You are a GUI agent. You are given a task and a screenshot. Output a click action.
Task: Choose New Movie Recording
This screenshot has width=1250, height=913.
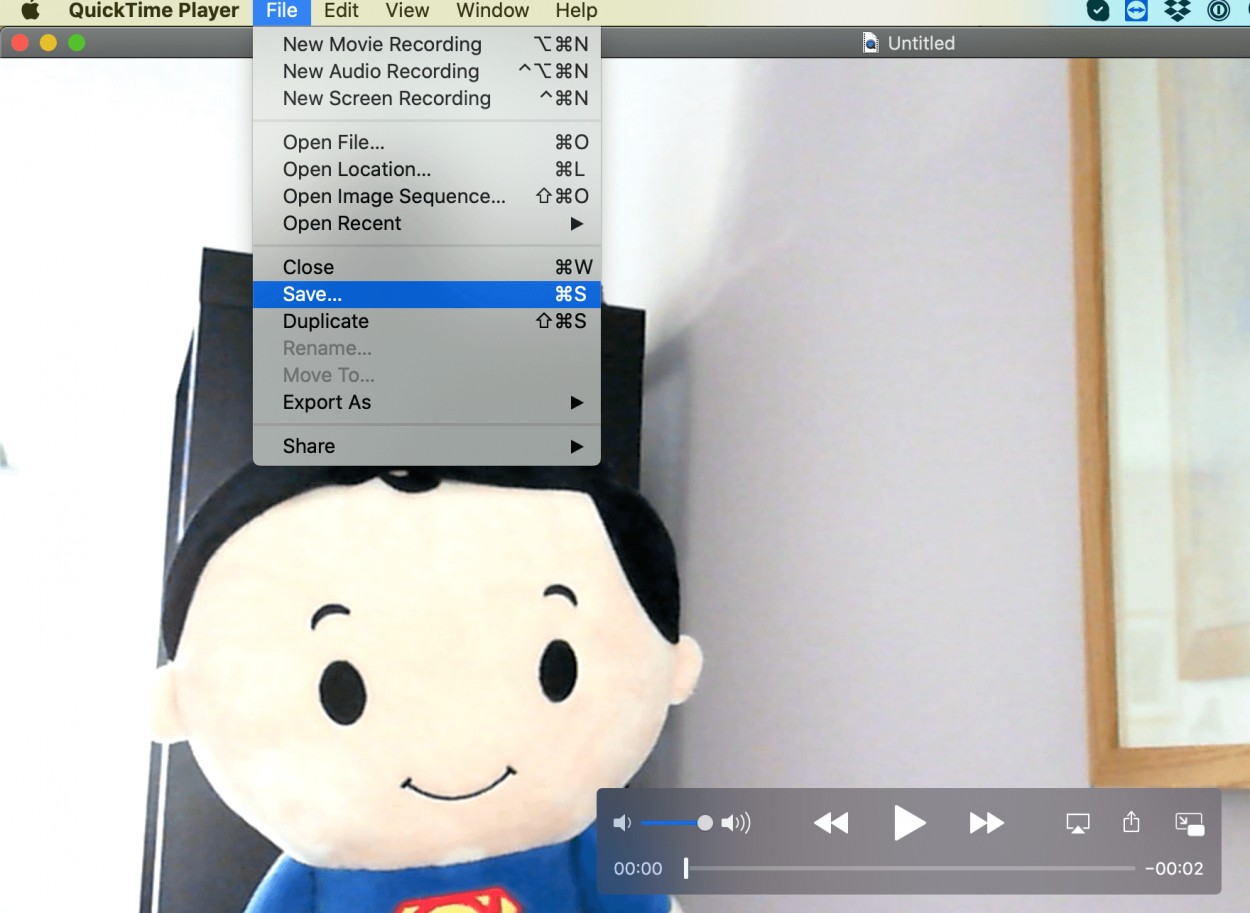427,44
